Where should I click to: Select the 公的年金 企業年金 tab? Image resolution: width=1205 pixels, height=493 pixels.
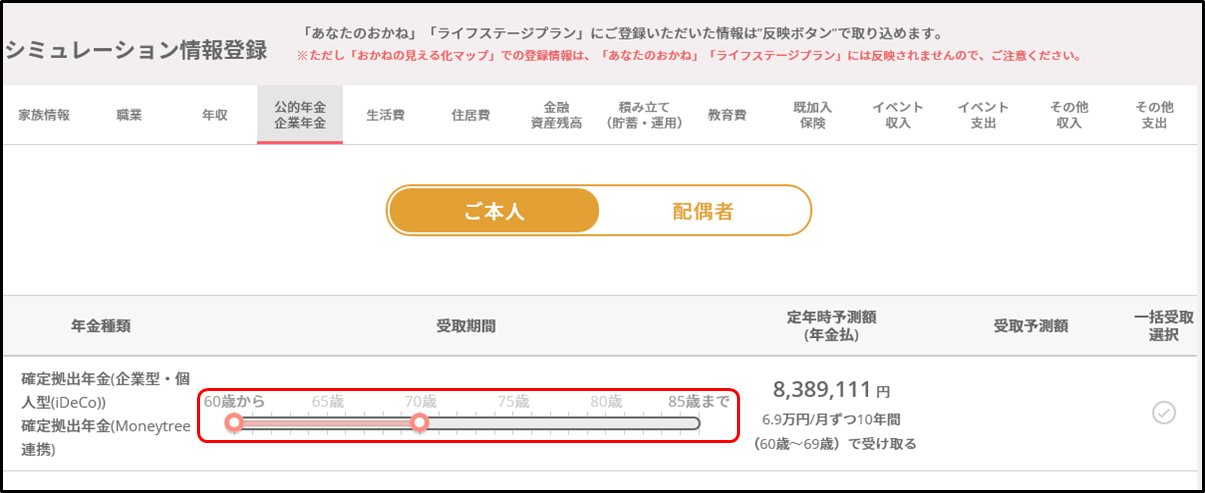(x=300, y=115)
